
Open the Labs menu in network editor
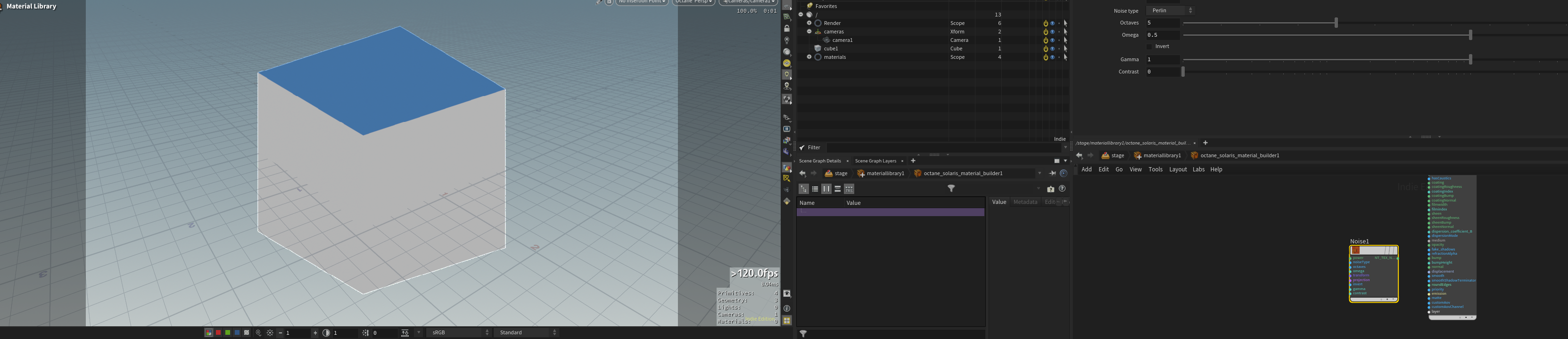point(1198,169)
